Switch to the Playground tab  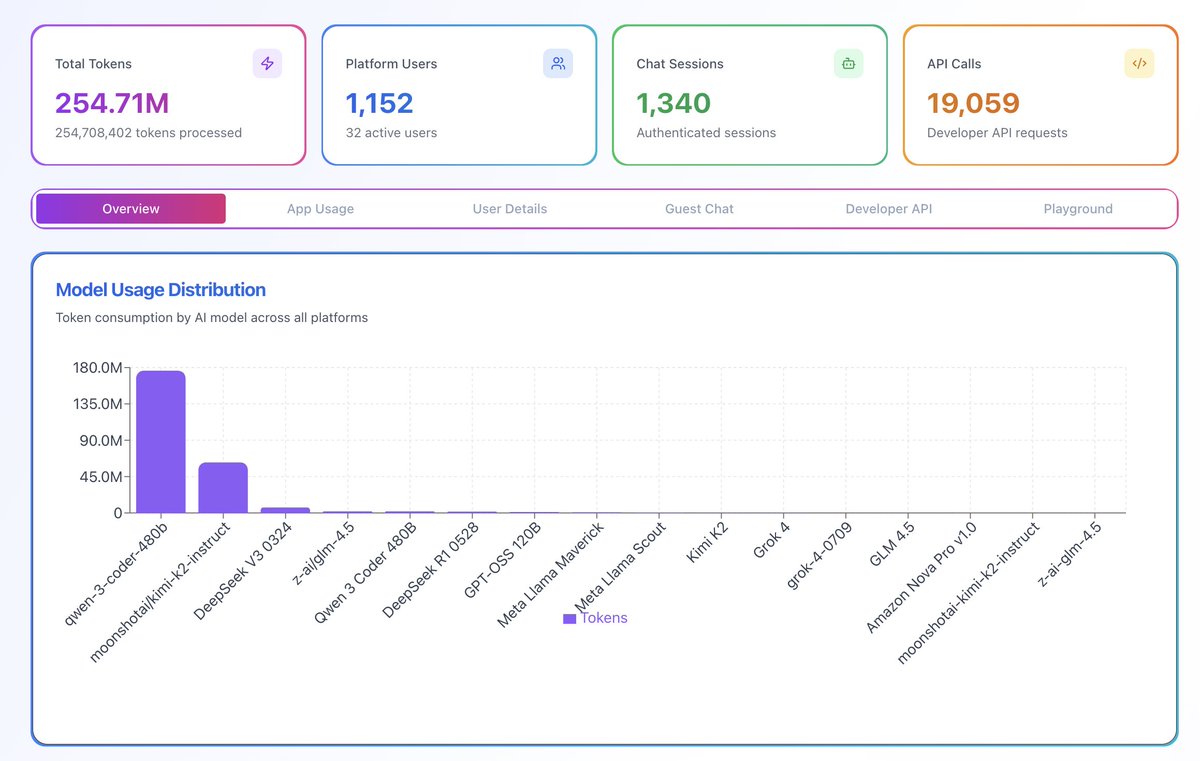[1077, 208]
